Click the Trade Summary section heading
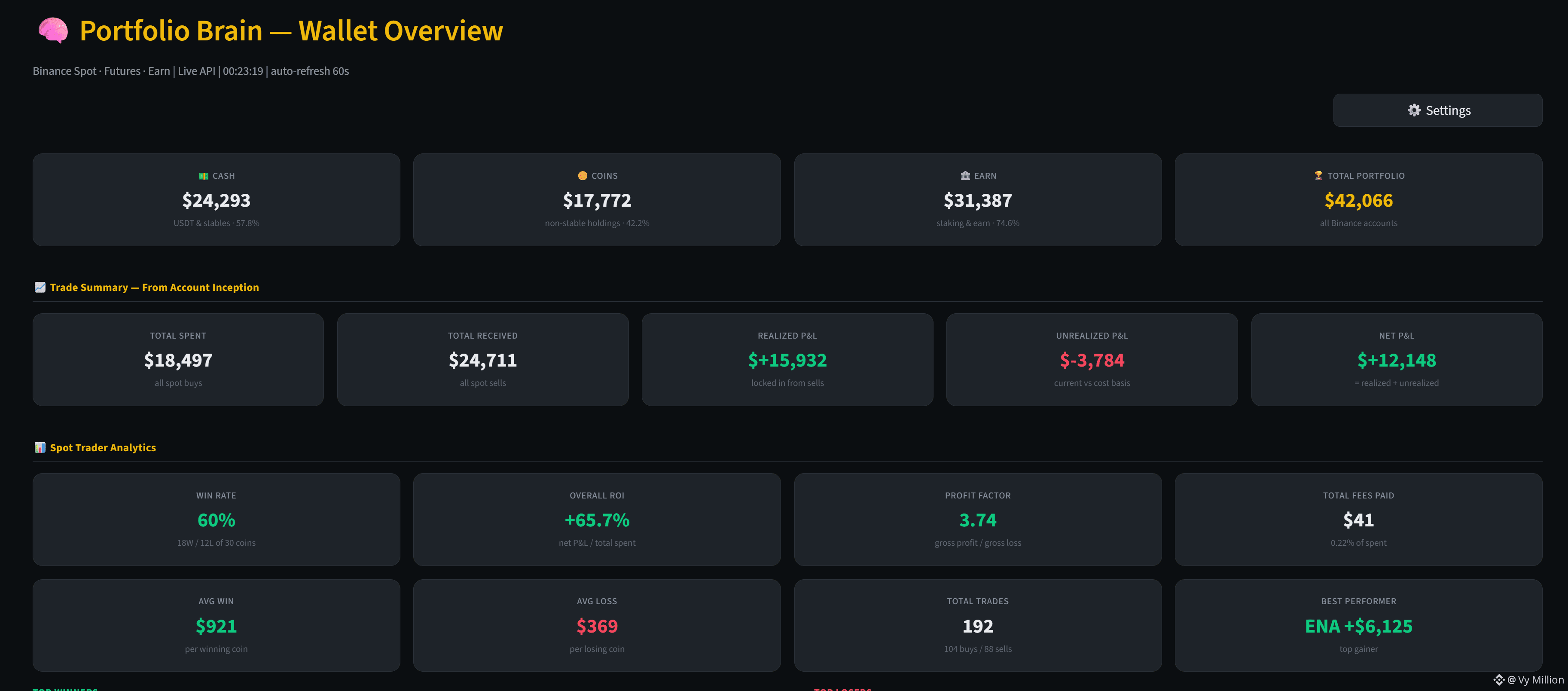The image size is (1568, 691). point(154,287)
